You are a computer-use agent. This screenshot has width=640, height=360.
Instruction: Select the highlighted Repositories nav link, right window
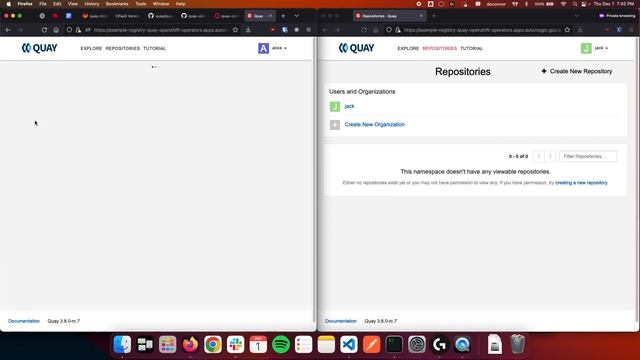[x=440, y=48]
